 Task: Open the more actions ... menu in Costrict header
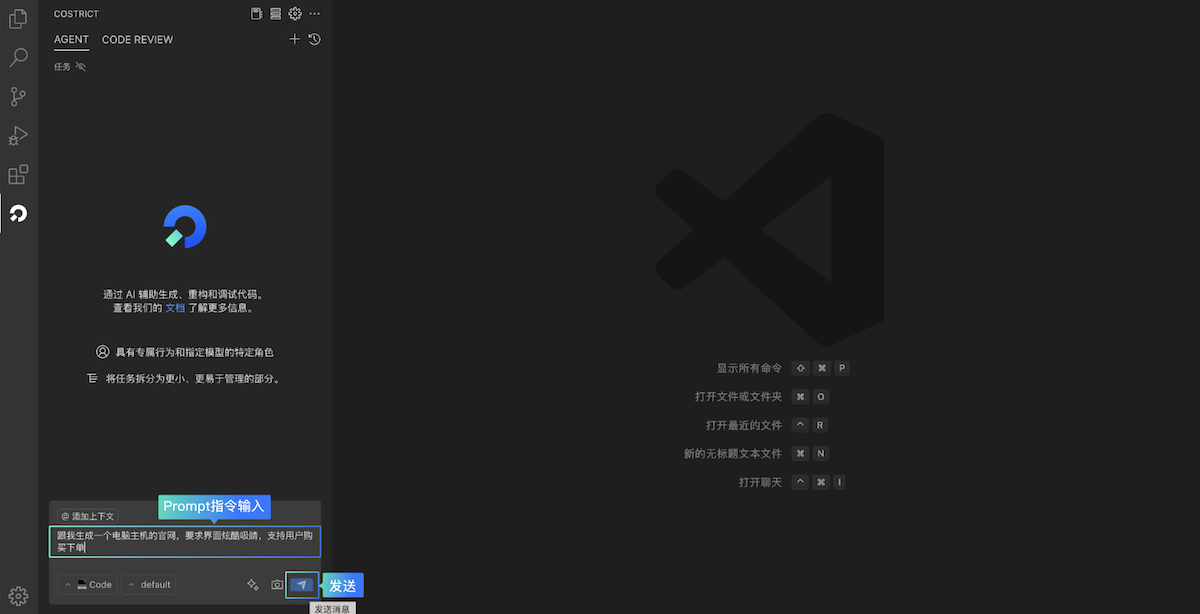point(314,13)
